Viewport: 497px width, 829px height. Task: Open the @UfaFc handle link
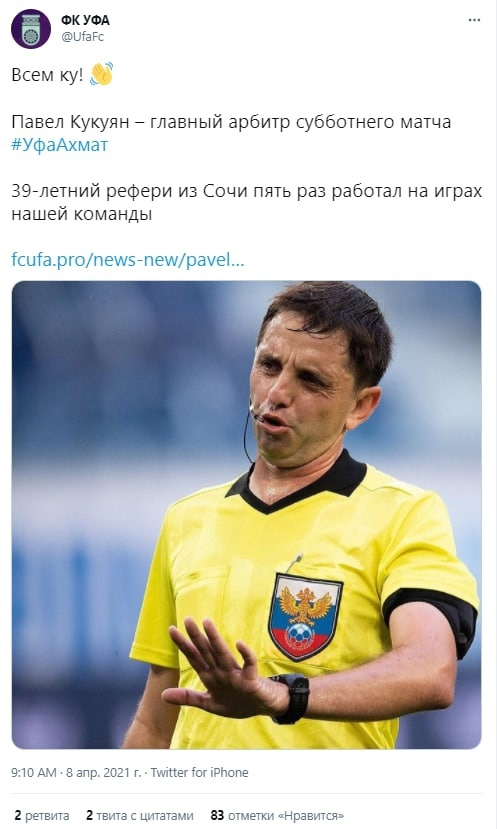(x=82, y=36)
